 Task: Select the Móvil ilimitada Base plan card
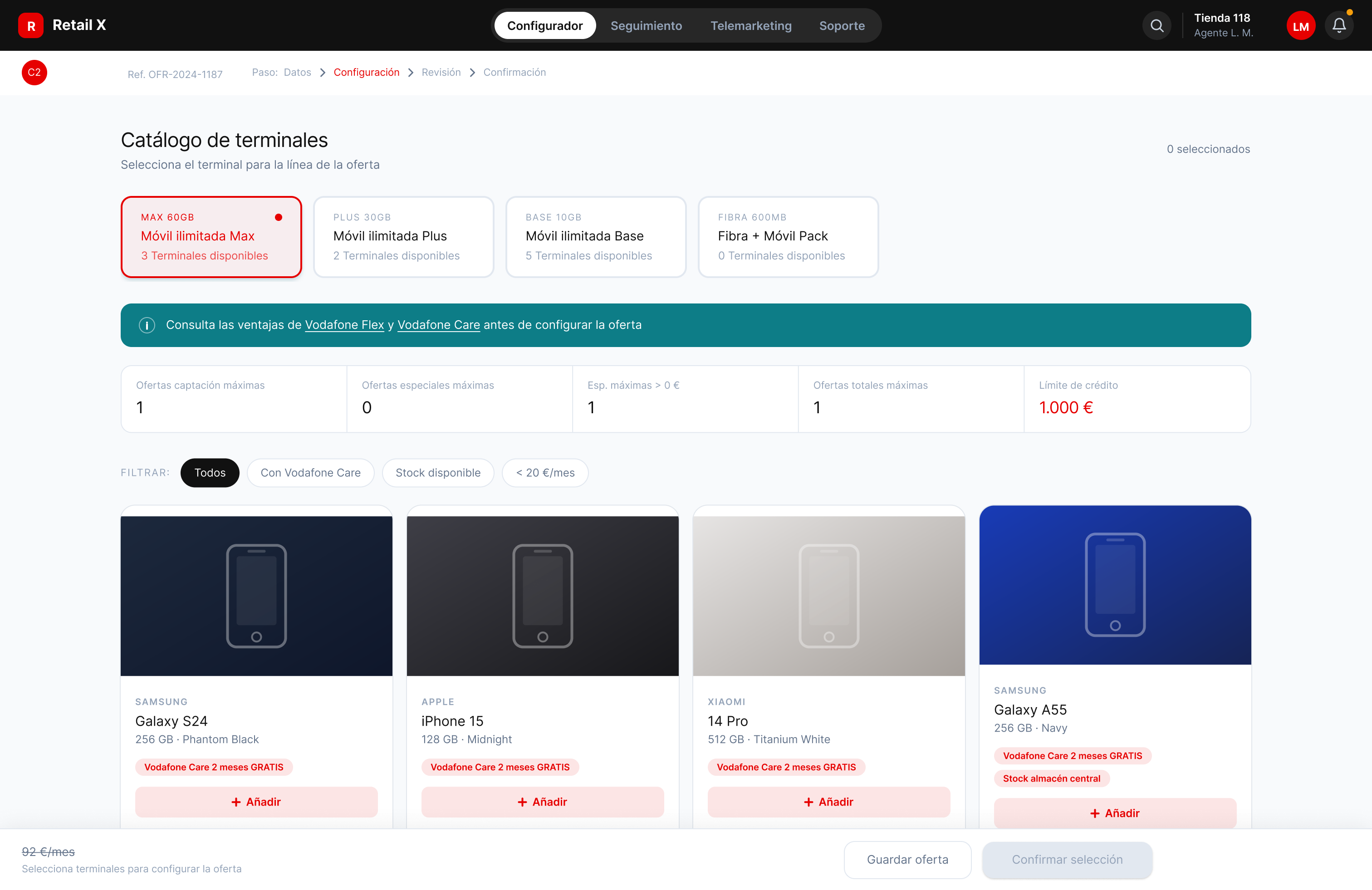pos(596,237)
